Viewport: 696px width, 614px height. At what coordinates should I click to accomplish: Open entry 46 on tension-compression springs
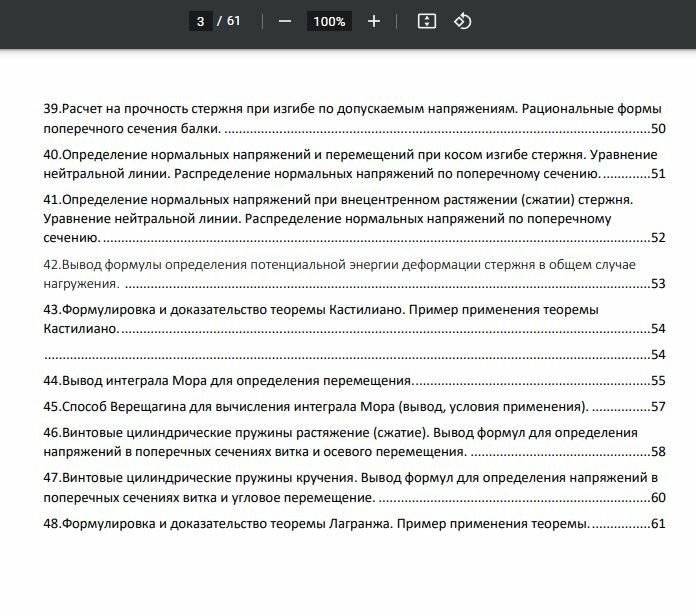coord(354,442)
